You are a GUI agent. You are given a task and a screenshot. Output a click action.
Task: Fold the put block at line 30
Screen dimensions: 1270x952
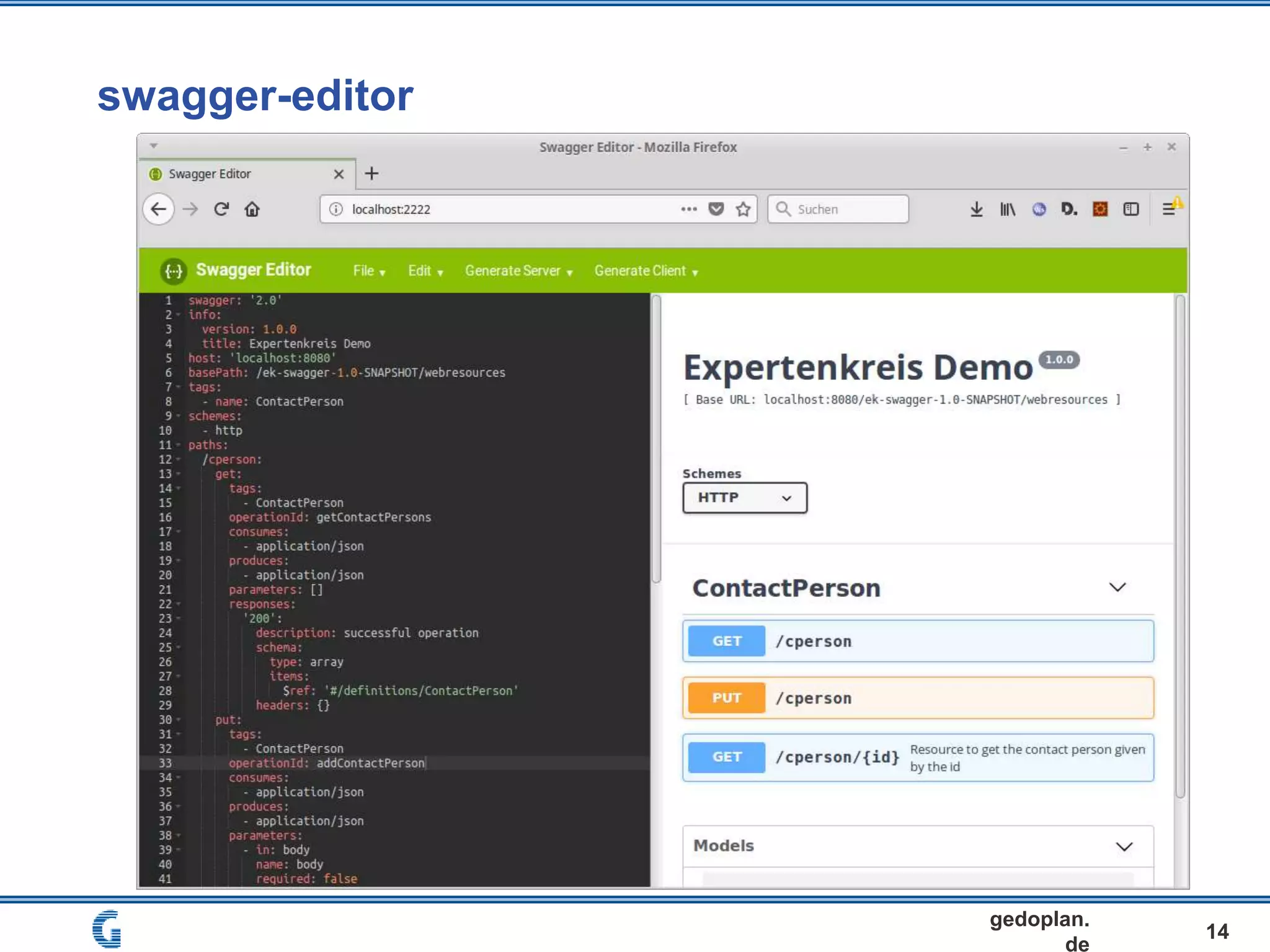(179, 720)
